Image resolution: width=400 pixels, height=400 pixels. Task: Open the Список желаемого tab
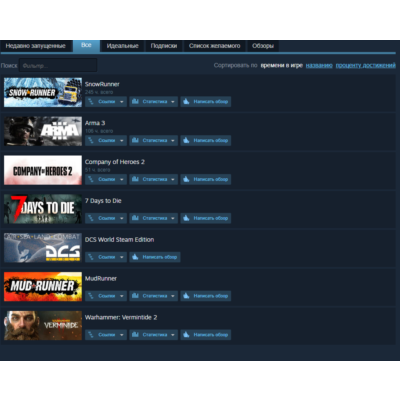(214, 46)
